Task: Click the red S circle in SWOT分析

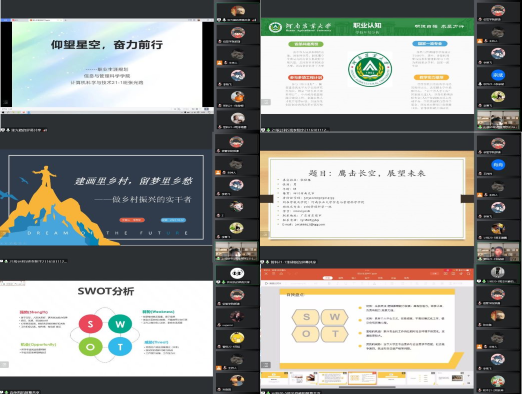Action: coord(90,324)
